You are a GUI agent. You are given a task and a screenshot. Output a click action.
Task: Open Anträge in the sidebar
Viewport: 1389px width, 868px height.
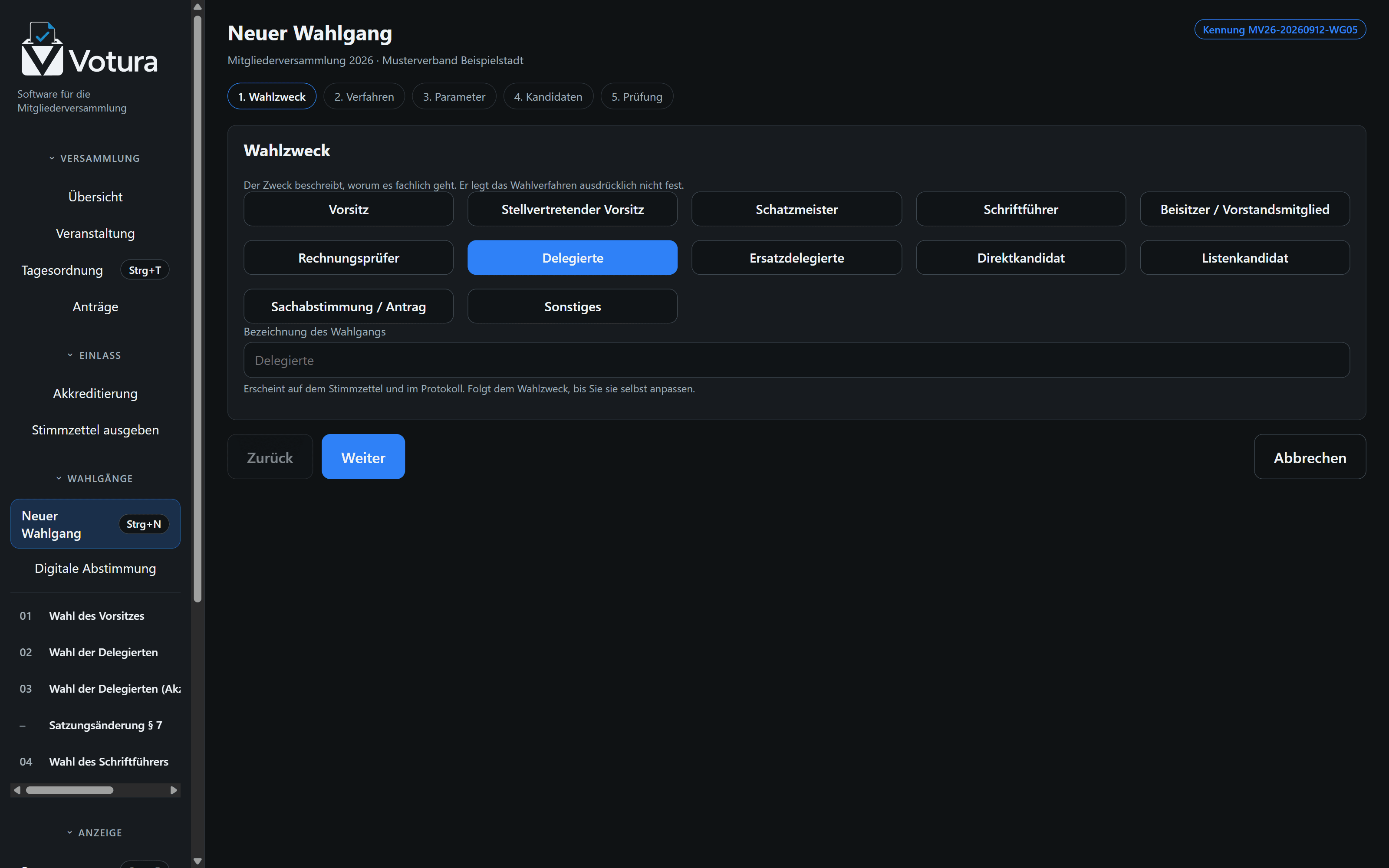pos(95,307)
